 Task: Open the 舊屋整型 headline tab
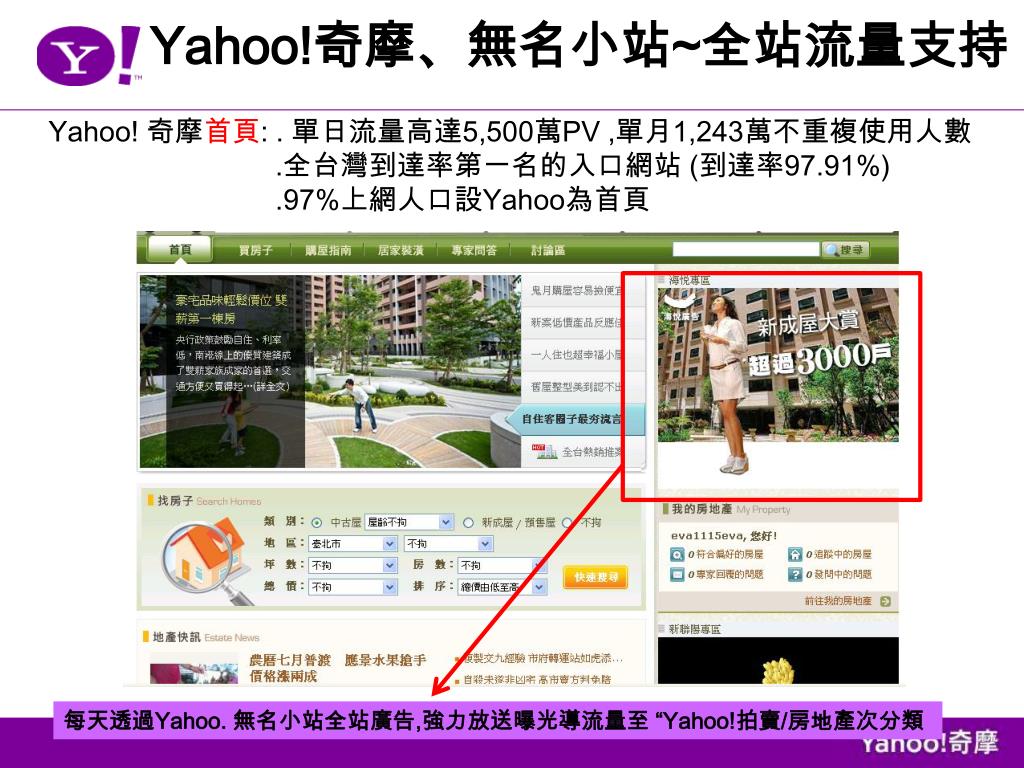coord(576,387)
